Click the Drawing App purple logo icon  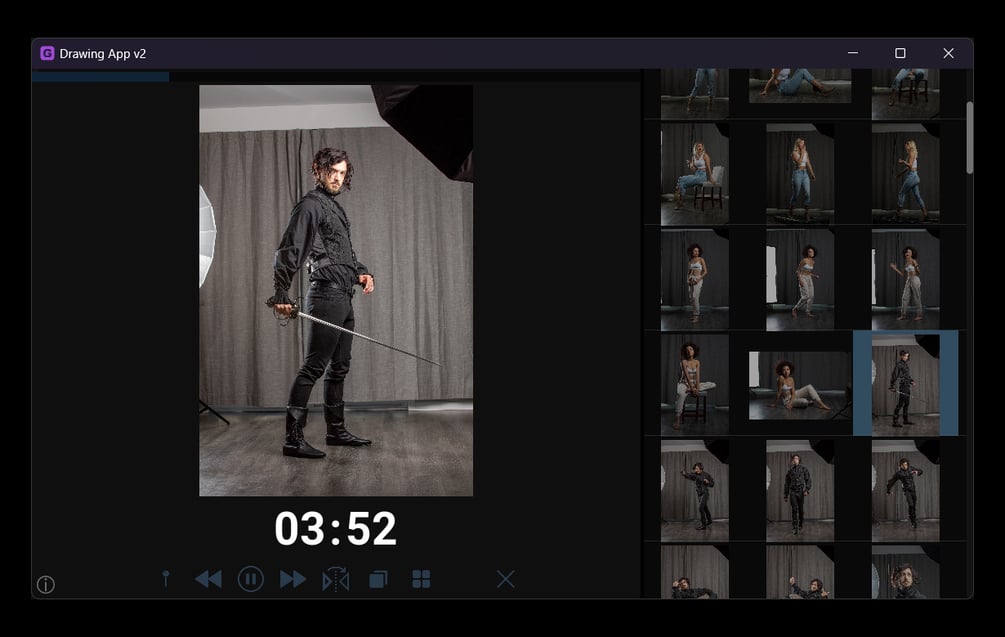(47, 53)
